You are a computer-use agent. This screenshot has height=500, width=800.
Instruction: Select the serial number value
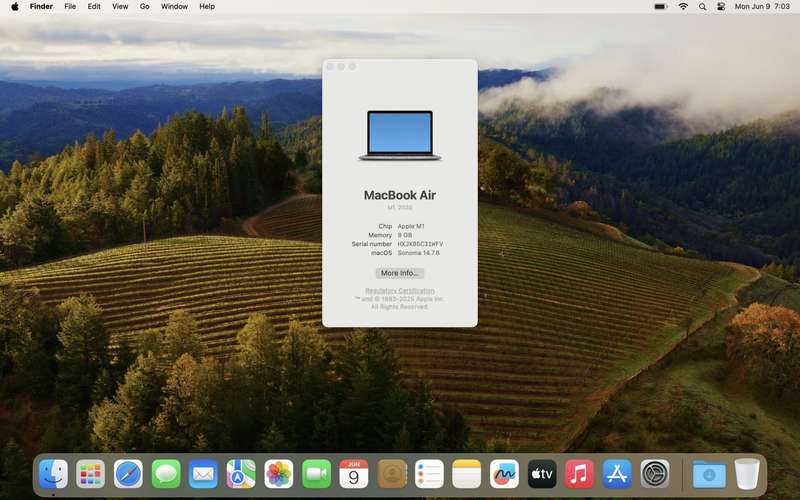pyautogui.click(x=420, y=244)
